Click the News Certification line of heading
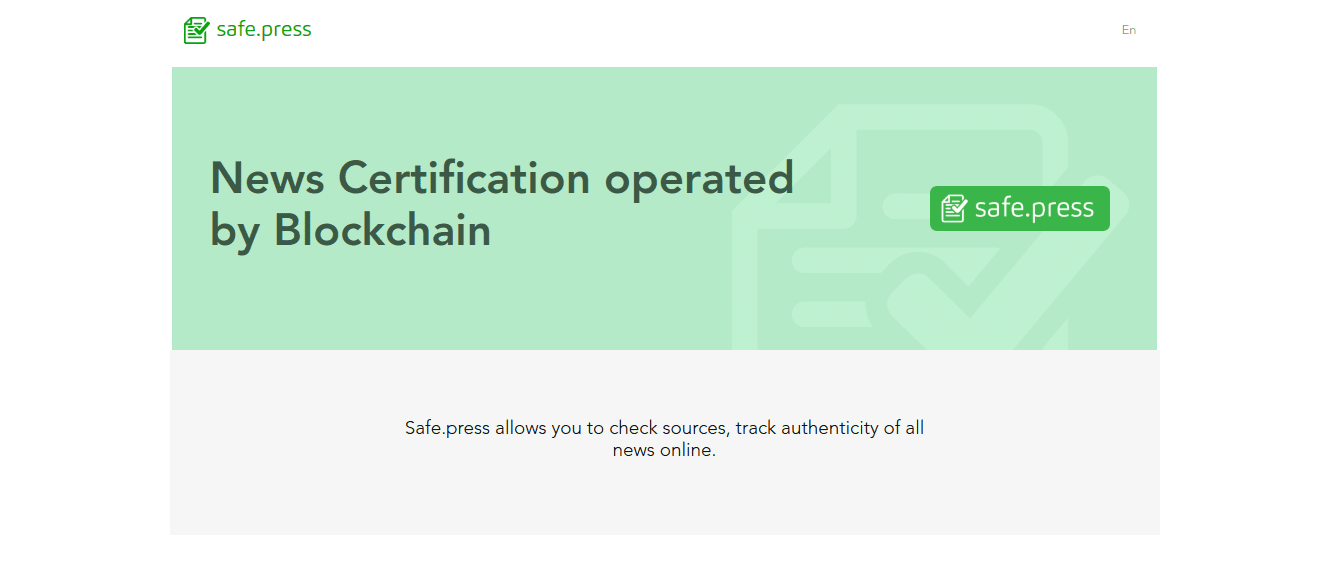 tap(400, 178)
